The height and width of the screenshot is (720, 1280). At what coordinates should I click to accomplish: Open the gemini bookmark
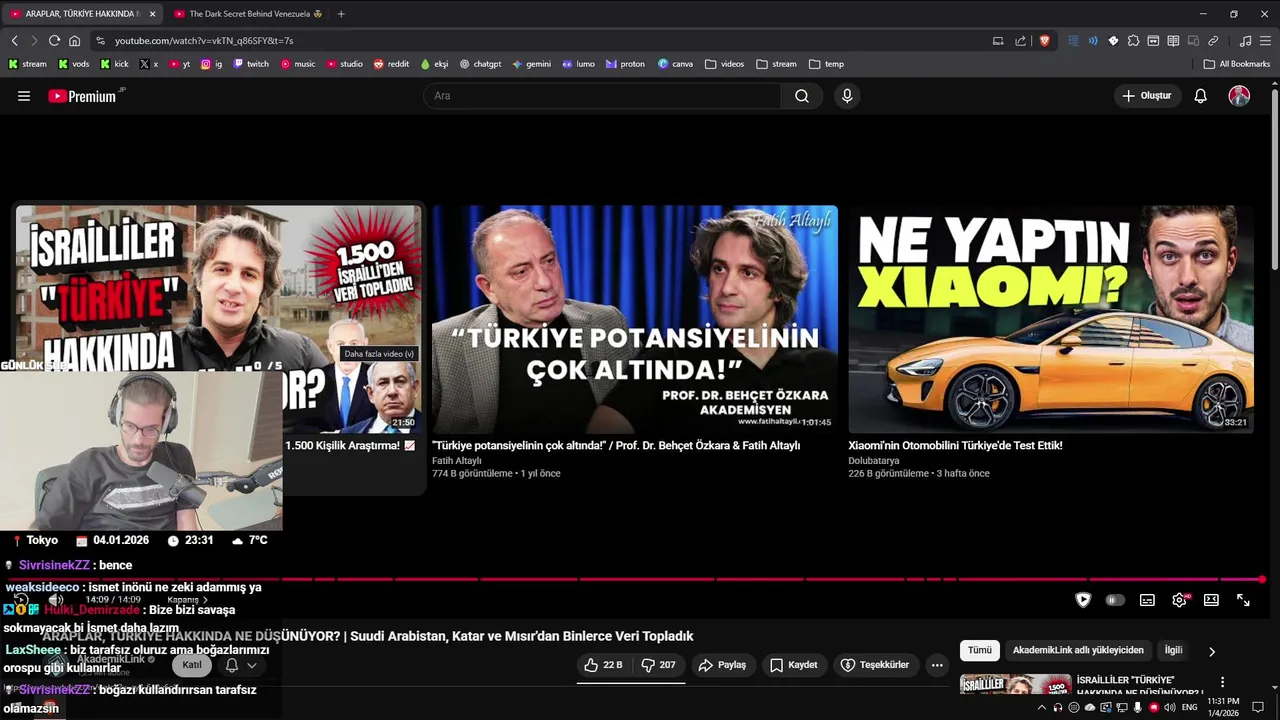(x=532, y=64)
